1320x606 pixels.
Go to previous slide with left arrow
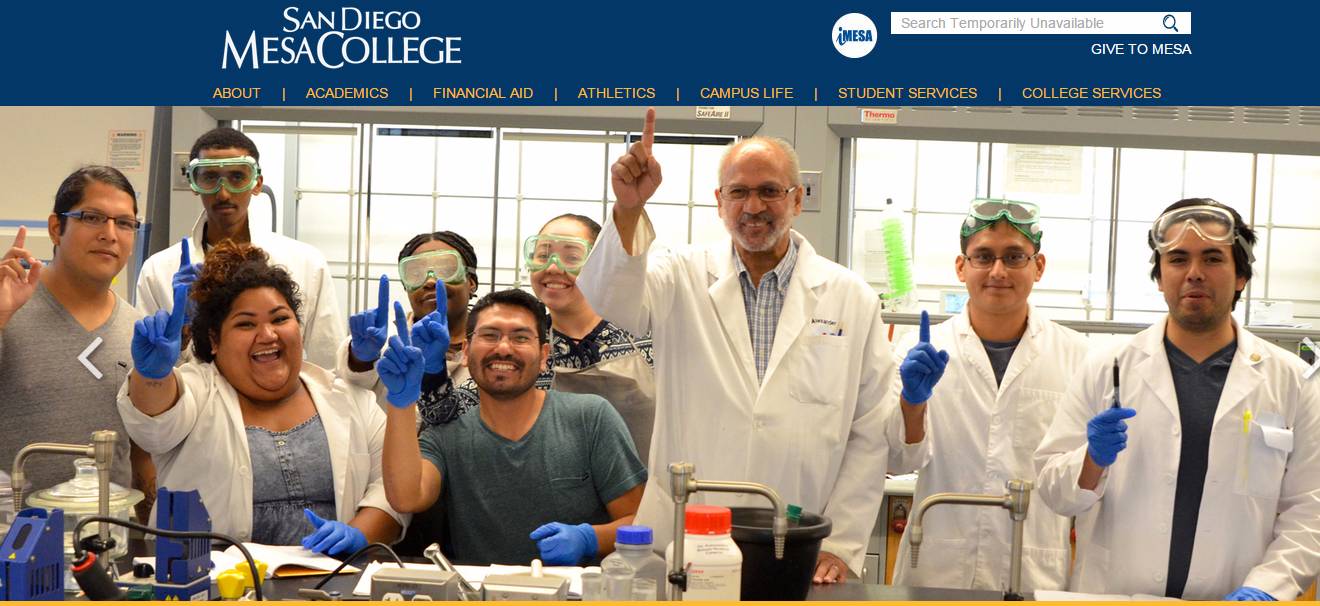(x=90, y=358)
